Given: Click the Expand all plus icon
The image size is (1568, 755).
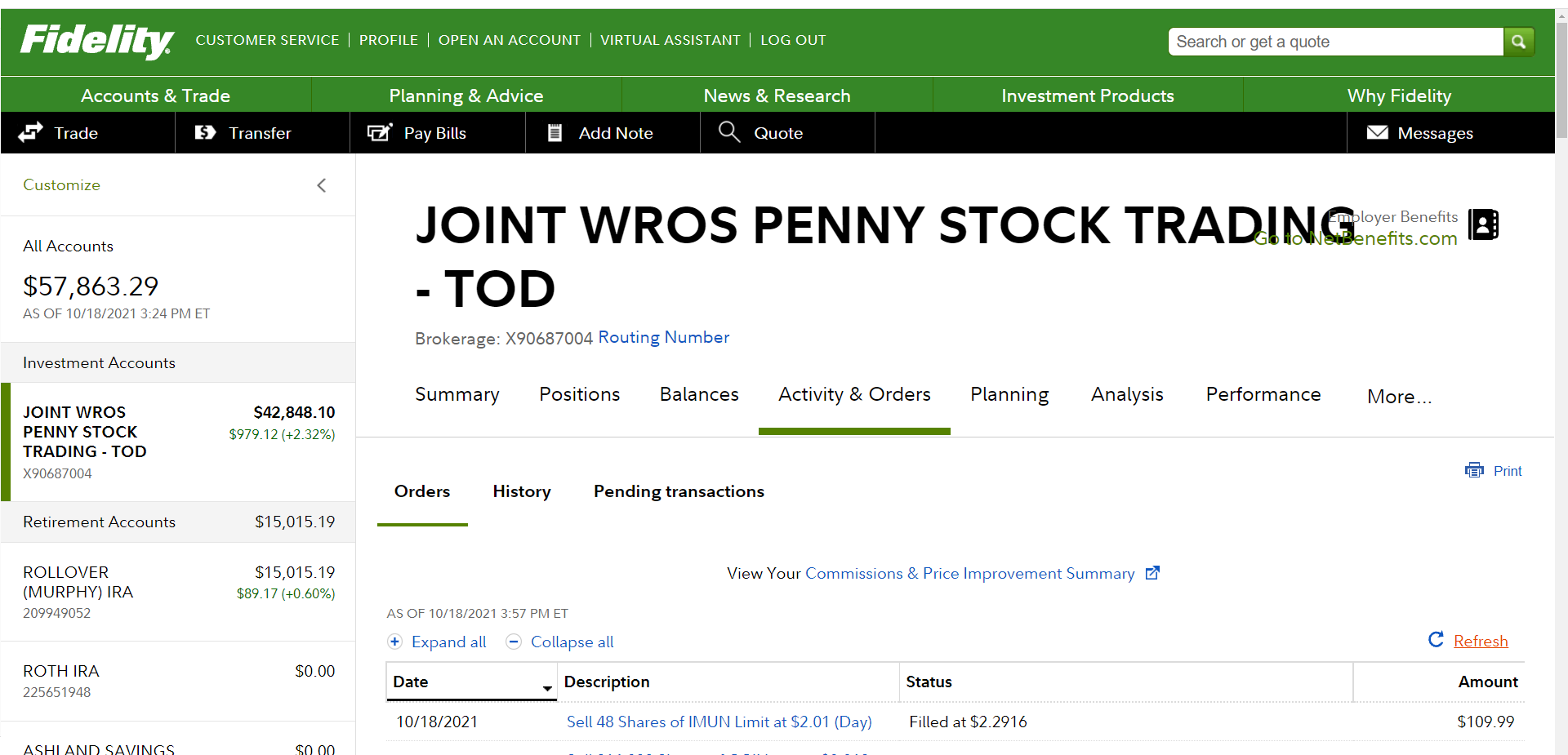Looking at the screenshot, I should [x=395, y=642].
